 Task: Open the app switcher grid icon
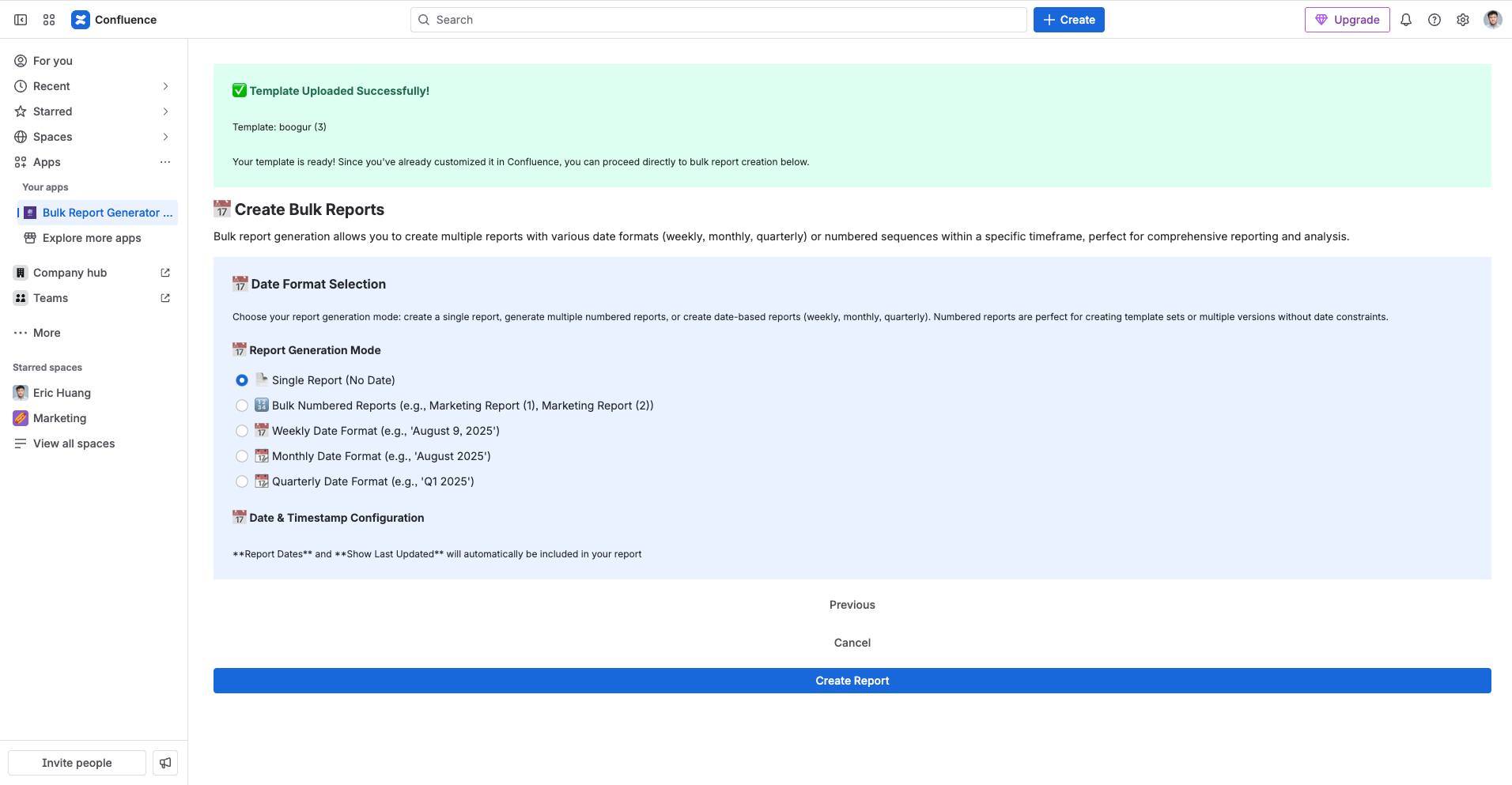pyautogui.click(x=49, y=20)
